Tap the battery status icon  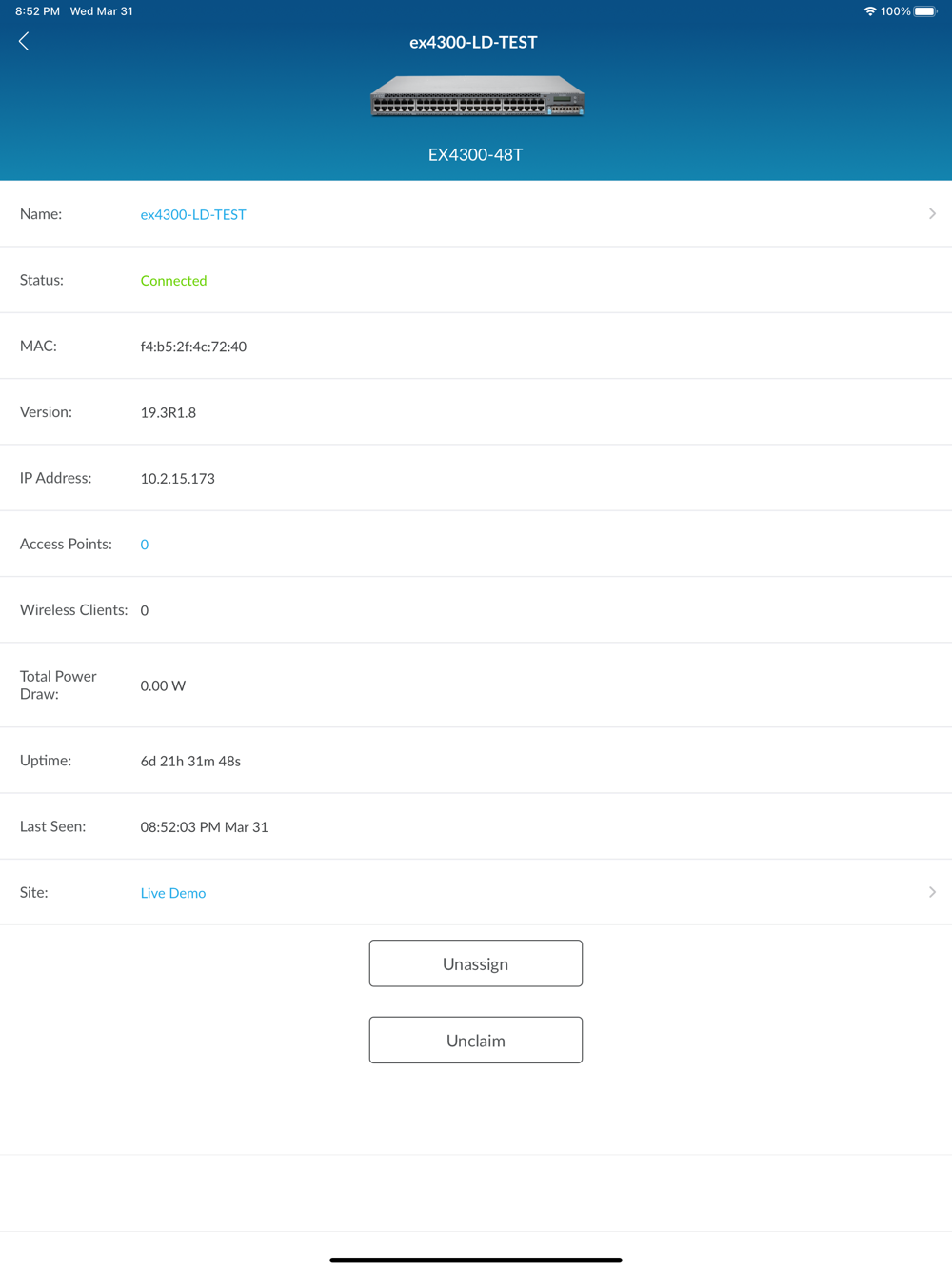(926, 11)
